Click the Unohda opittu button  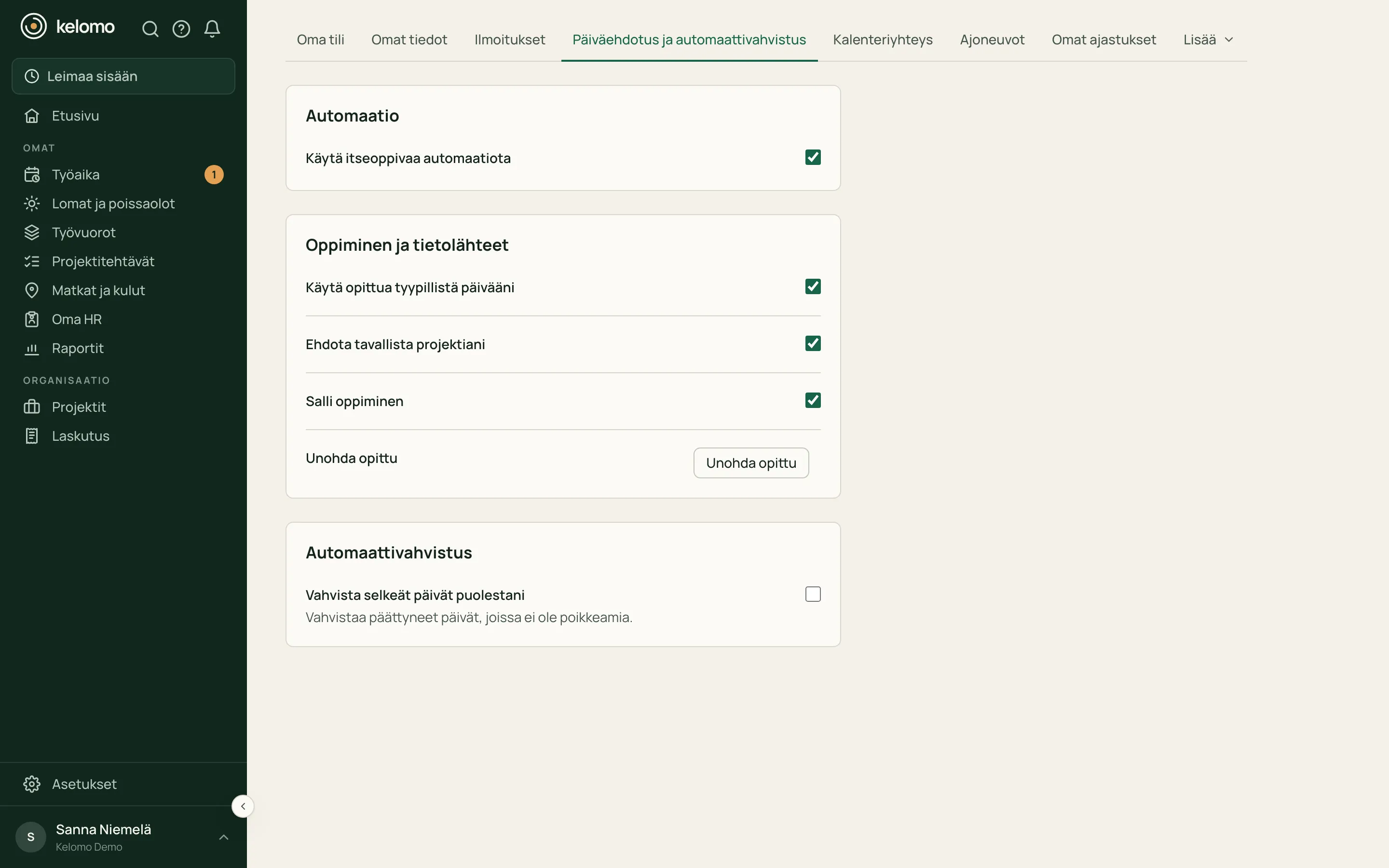click(x=751, y=463)
